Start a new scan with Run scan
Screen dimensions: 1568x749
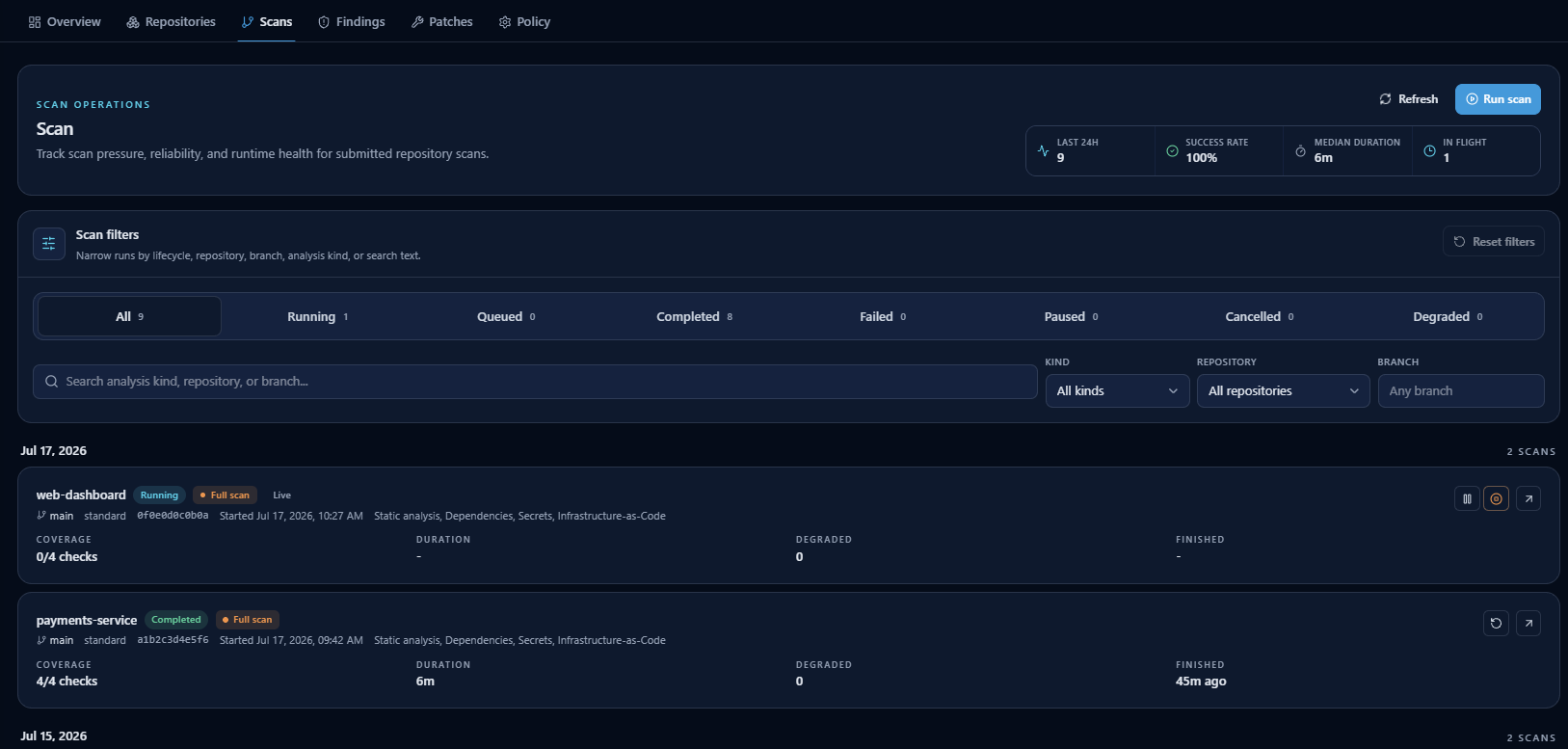[1498, 99]
